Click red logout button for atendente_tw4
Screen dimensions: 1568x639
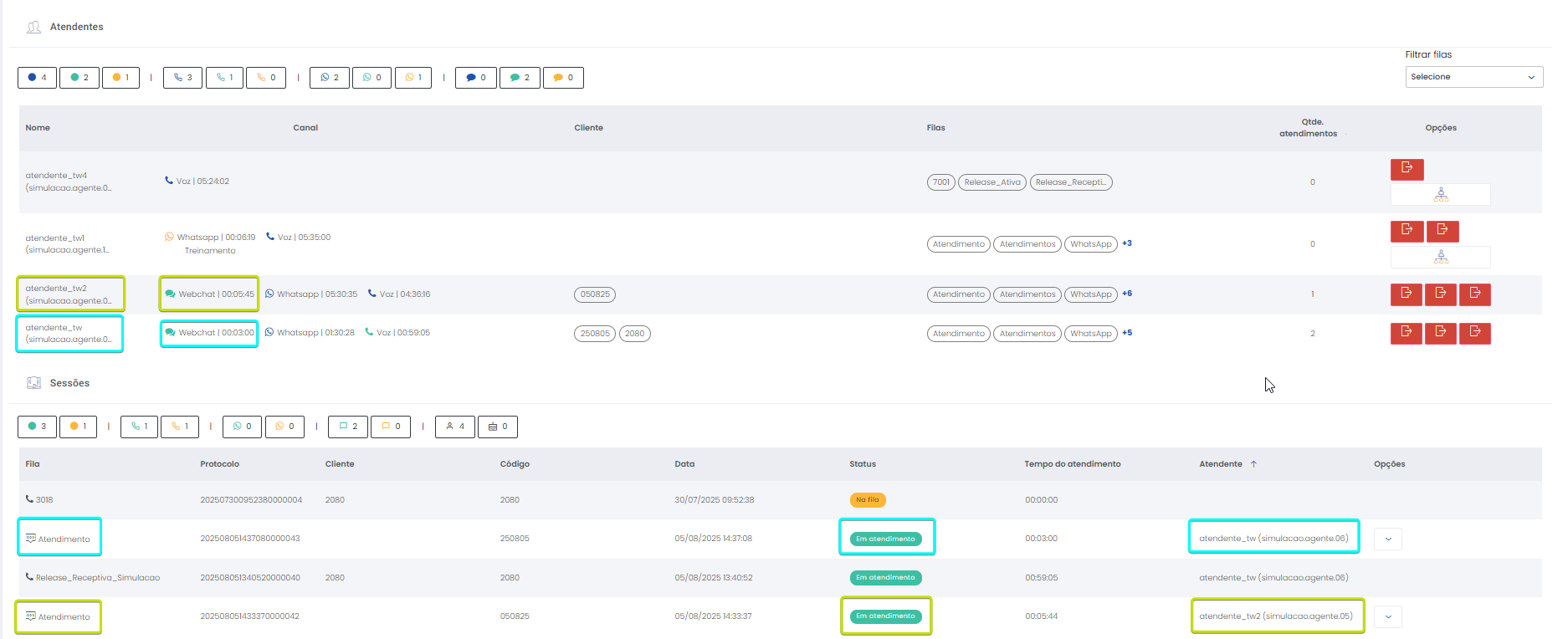pyautogui.click(x=1407, y=169)
